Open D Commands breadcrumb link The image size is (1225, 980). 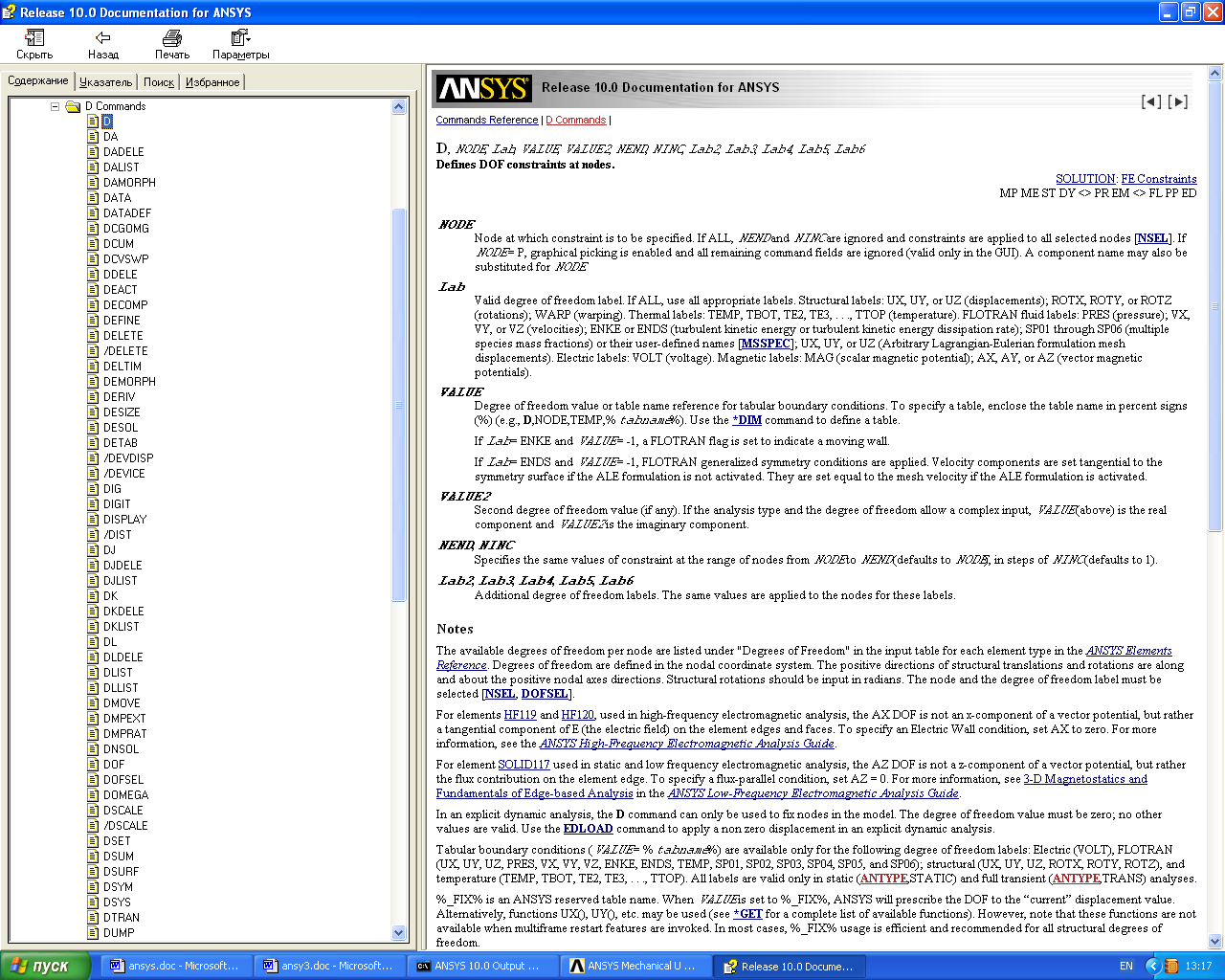[x=576, y=120]
